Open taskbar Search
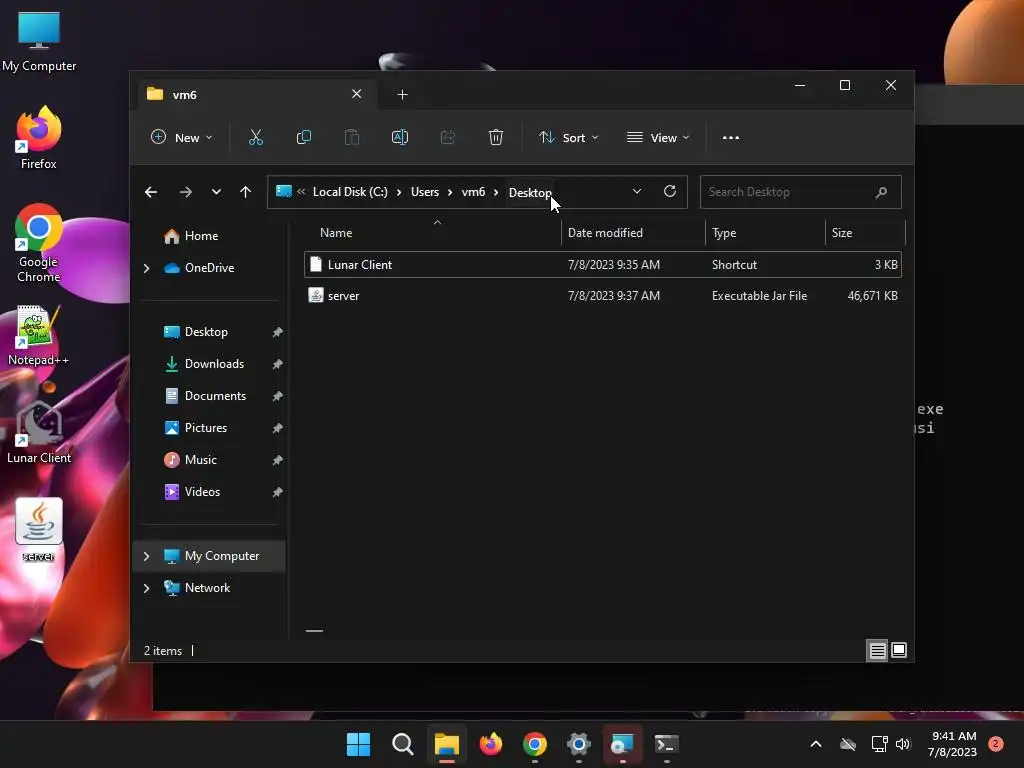Screen dimensions: 1024x768 (402, 744)
